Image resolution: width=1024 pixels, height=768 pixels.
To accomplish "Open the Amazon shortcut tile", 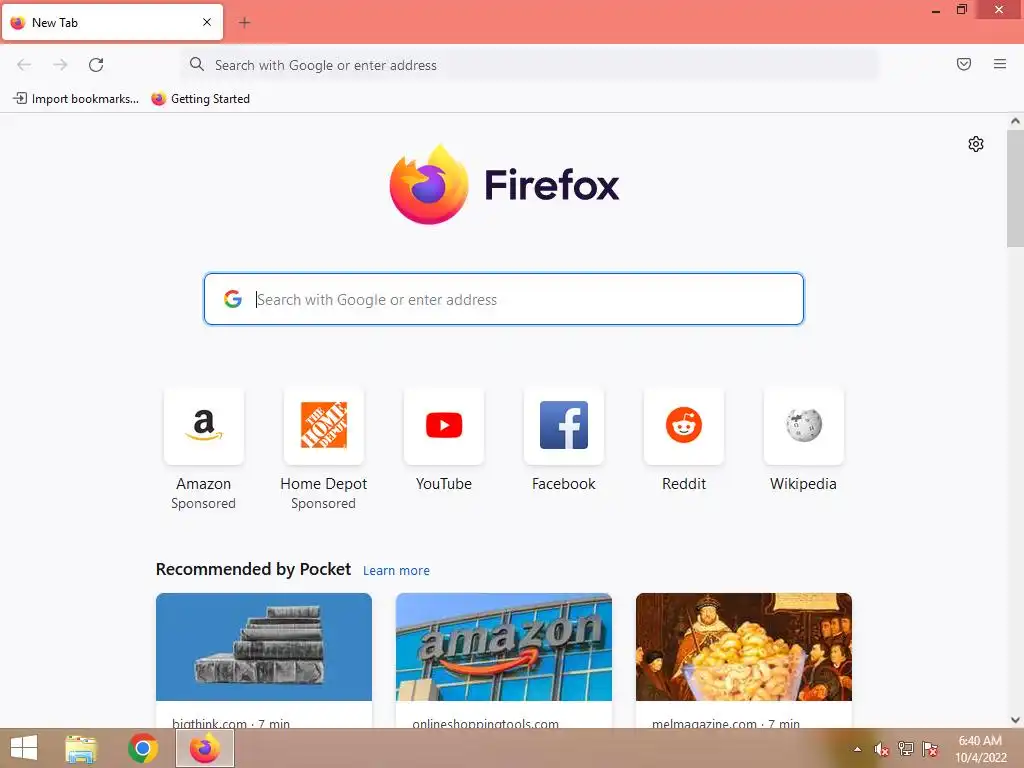I will pyautogui.click(x=204, y=425).
